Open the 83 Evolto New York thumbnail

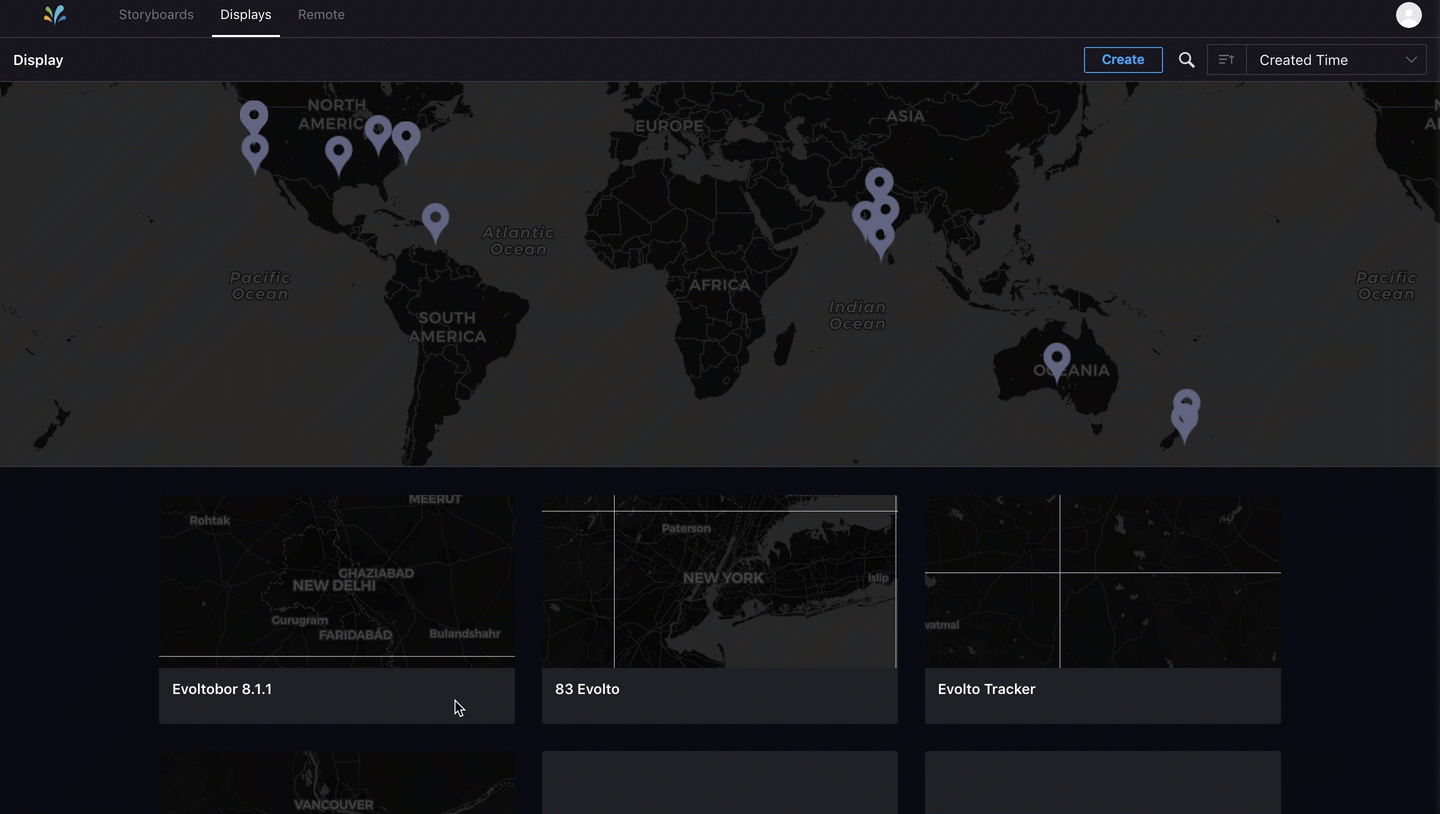[x=719, y=581]
